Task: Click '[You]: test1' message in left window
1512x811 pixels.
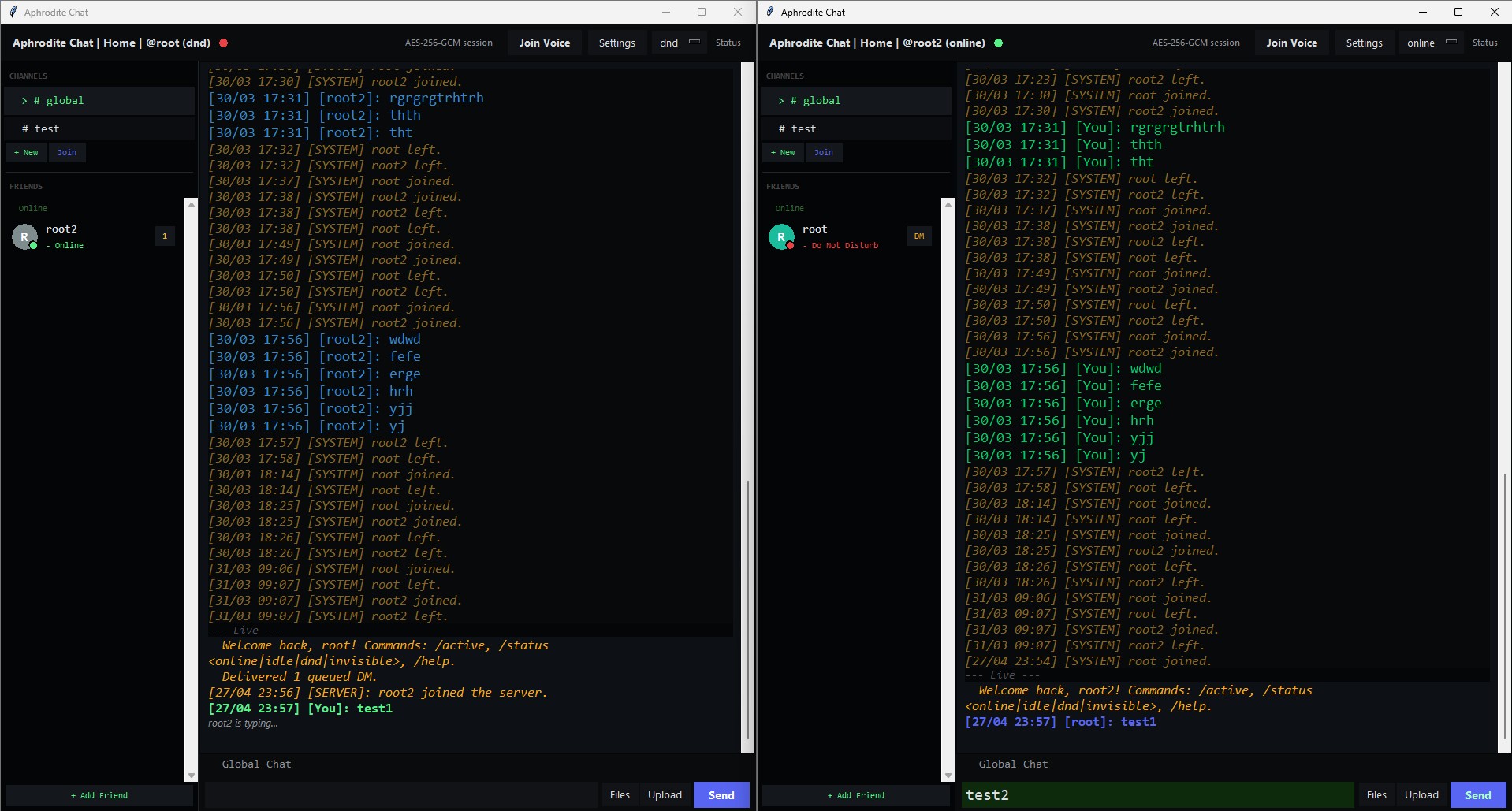Action: pyautogui.click(x=300, y=709)
